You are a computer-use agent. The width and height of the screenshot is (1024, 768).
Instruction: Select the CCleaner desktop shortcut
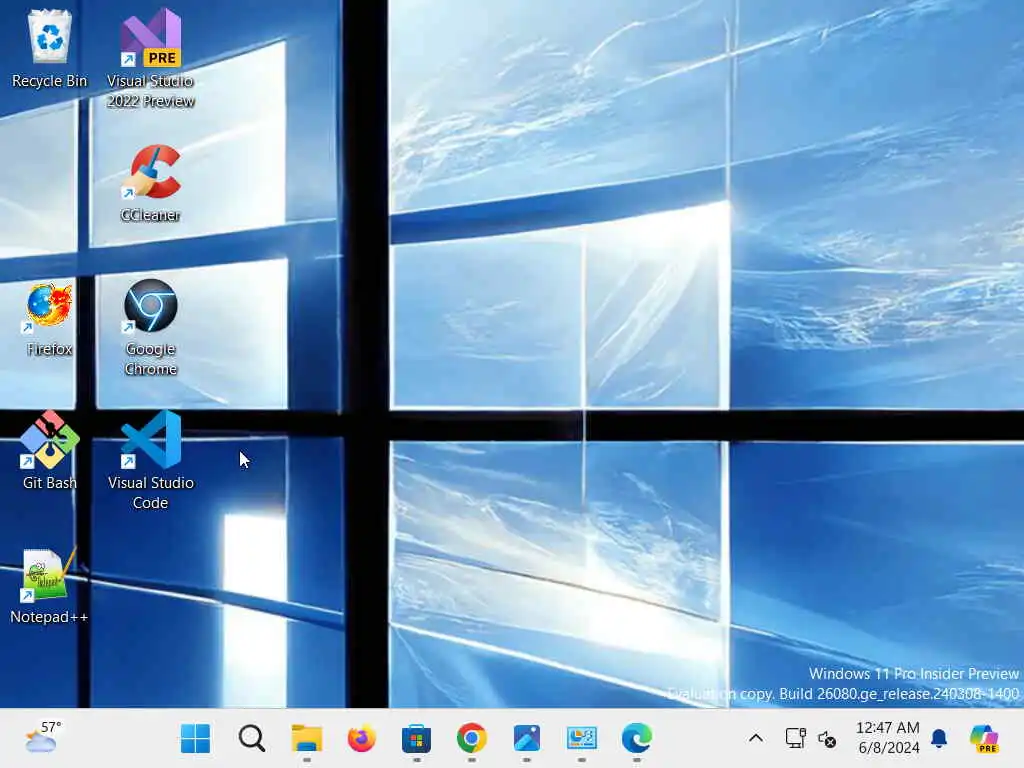[150, 184]
